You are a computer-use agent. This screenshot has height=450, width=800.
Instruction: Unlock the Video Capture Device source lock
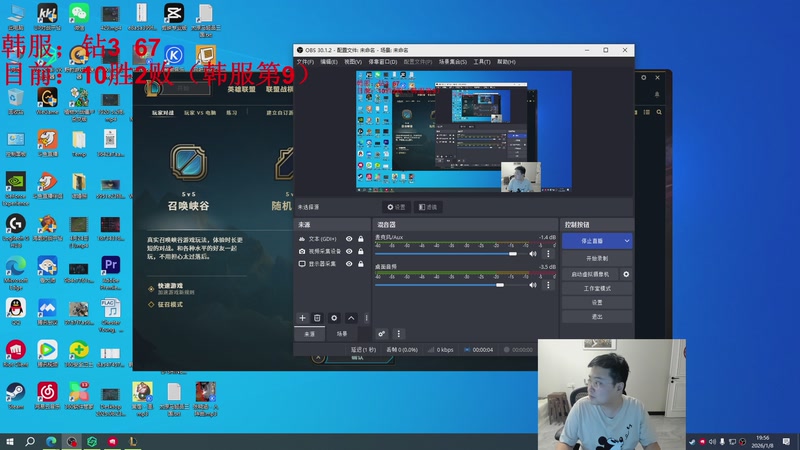(361, 251)
